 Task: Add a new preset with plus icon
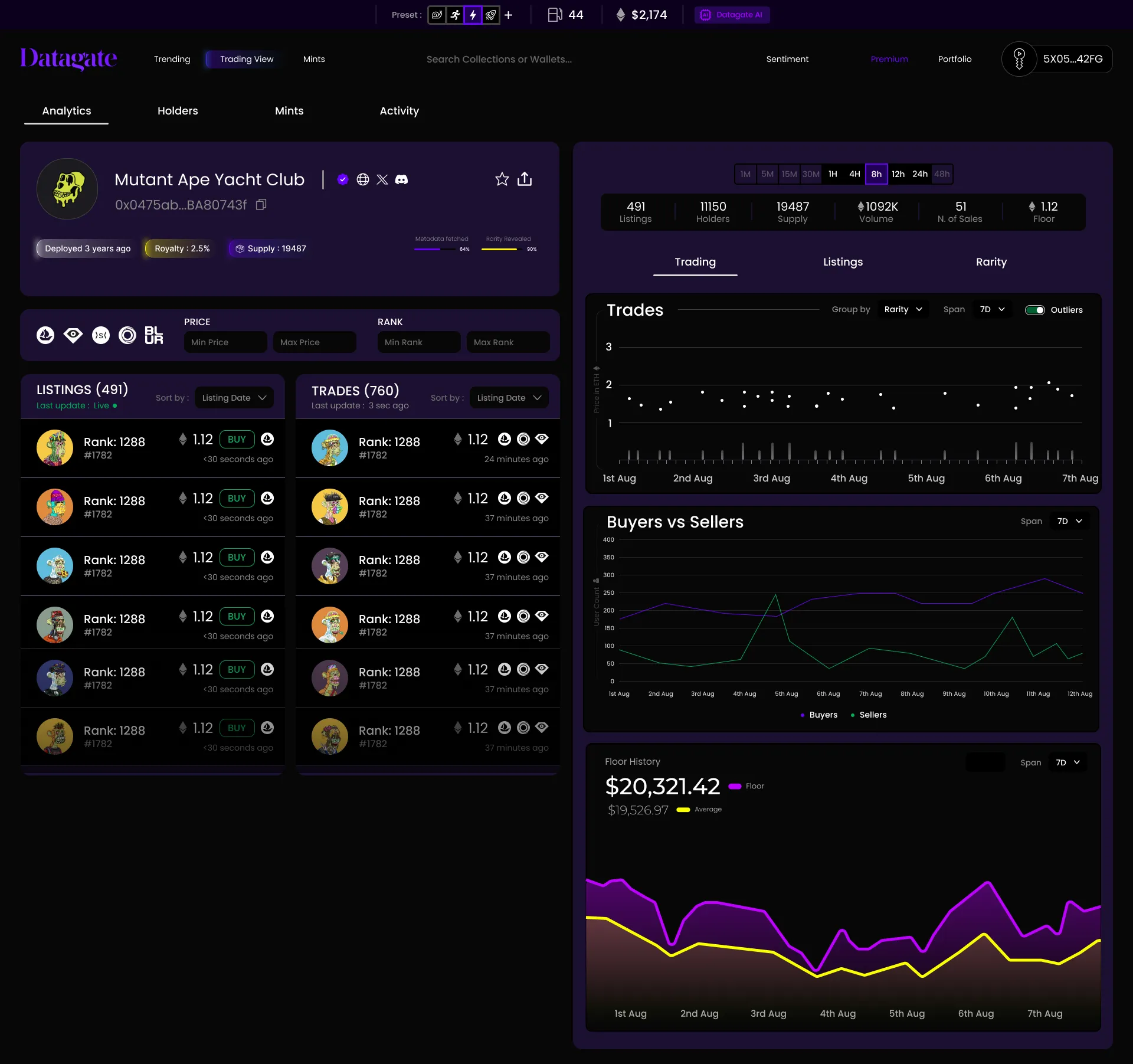(x=509, y=15)
